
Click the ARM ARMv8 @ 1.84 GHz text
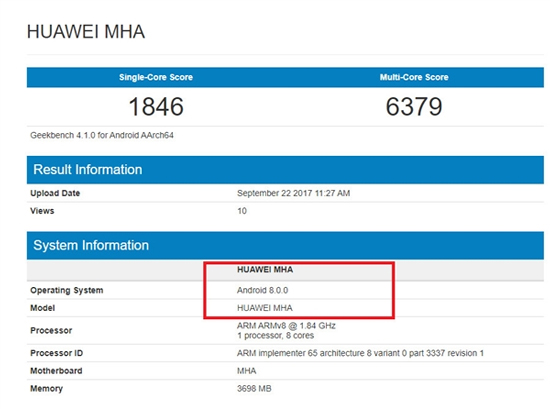286,326
